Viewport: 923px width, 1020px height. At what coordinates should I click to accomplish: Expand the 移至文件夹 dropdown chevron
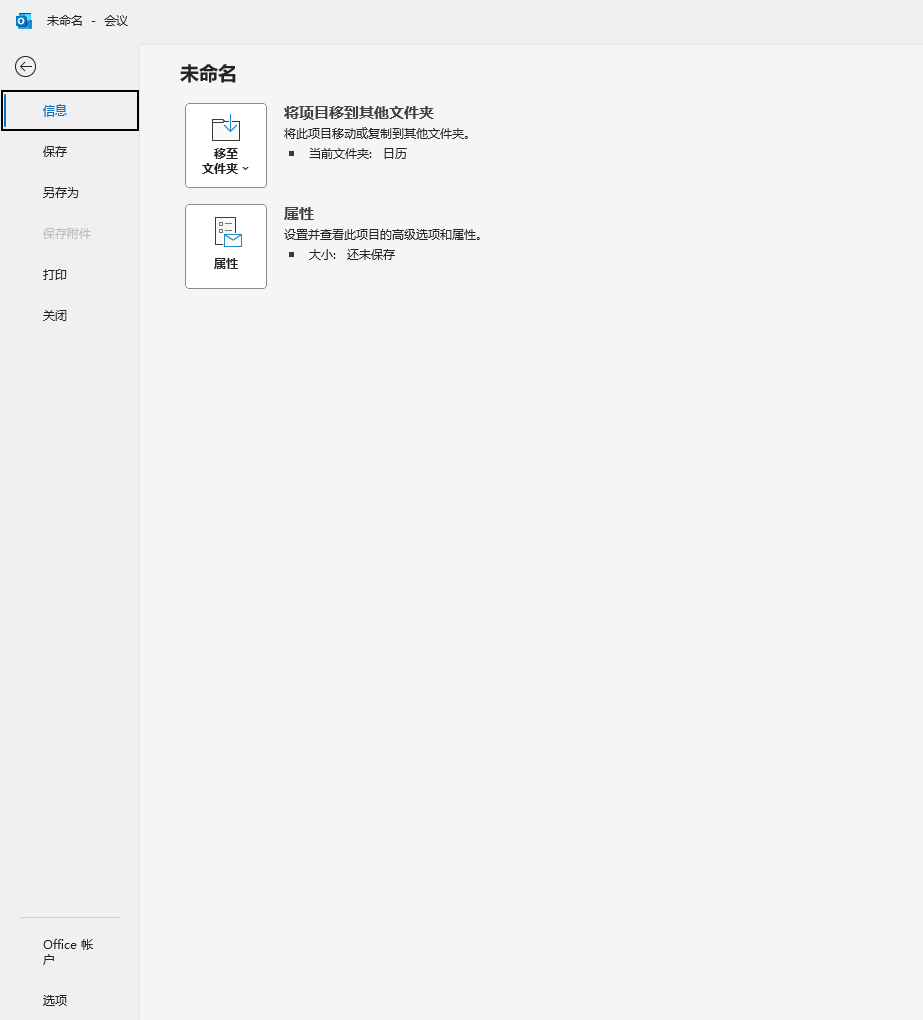[246, 169]
